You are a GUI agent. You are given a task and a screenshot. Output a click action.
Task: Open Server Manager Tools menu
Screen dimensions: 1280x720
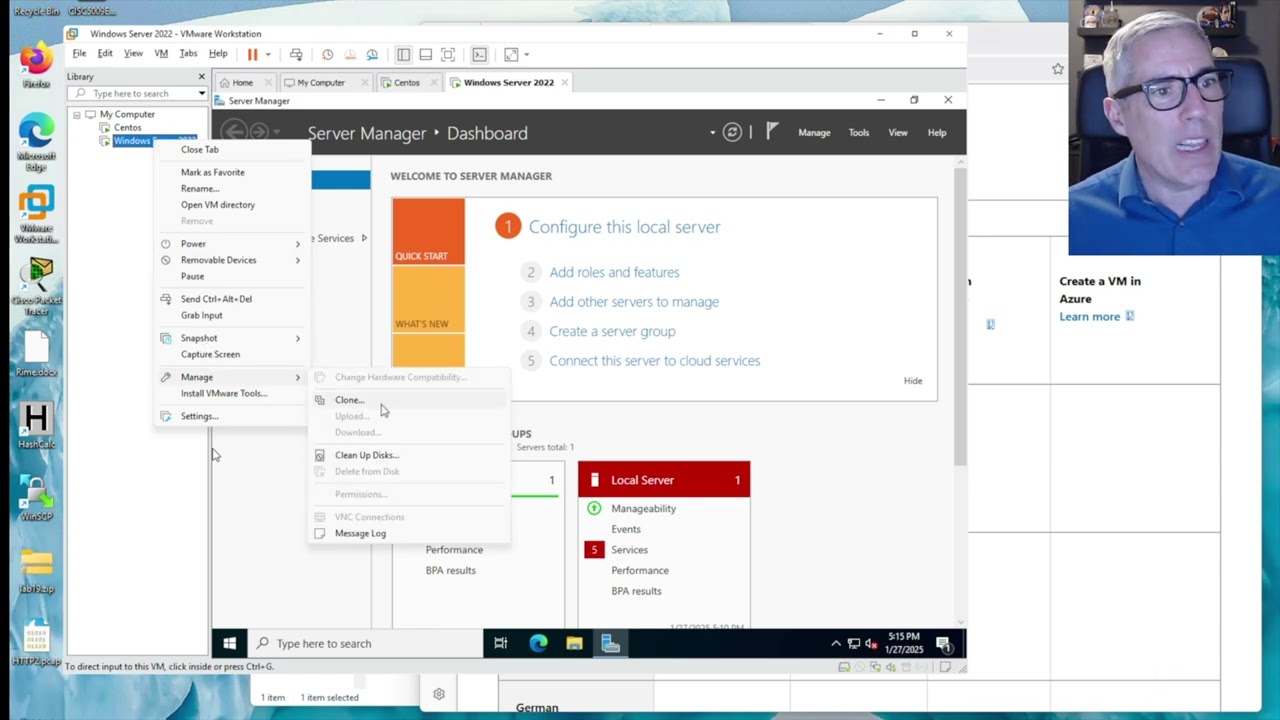click(859, 133)
